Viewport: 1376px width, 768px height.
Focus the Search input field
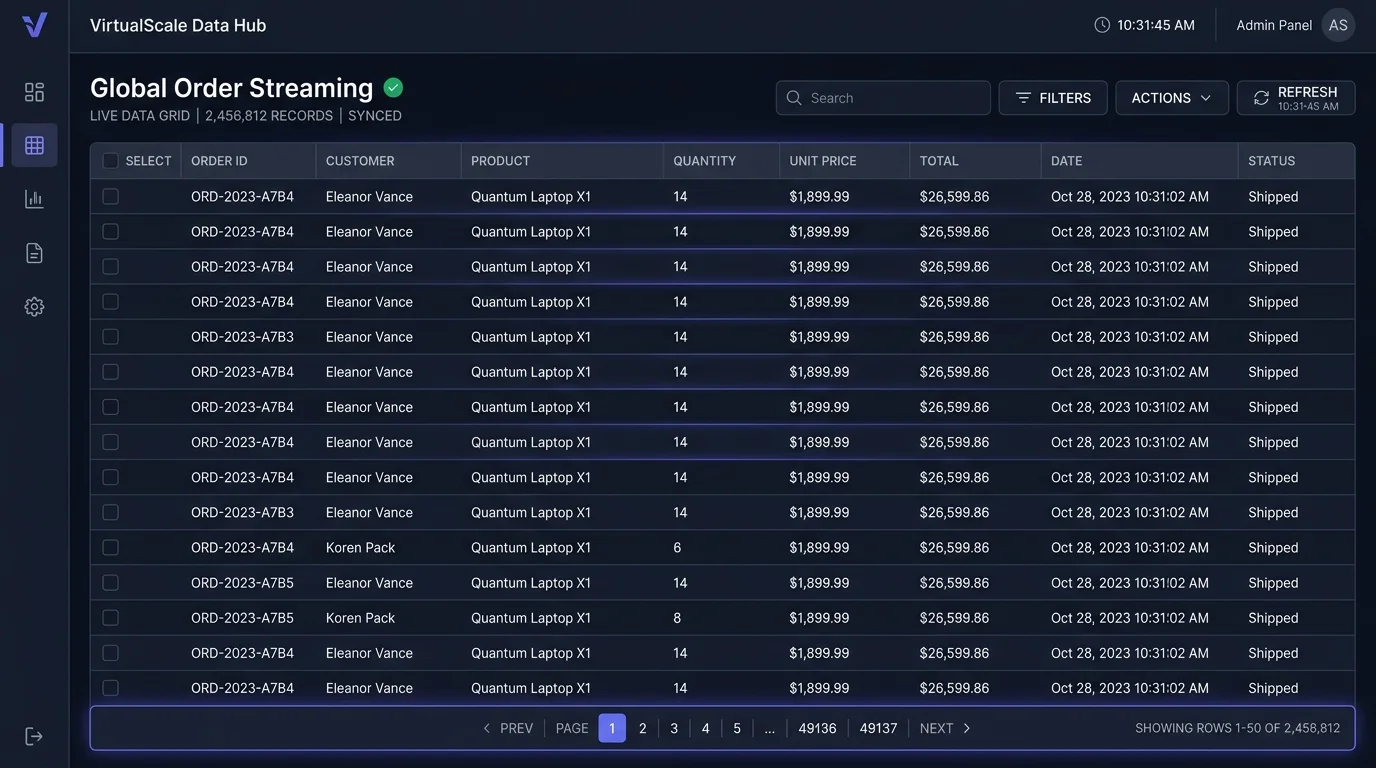[x=883, y=98]
